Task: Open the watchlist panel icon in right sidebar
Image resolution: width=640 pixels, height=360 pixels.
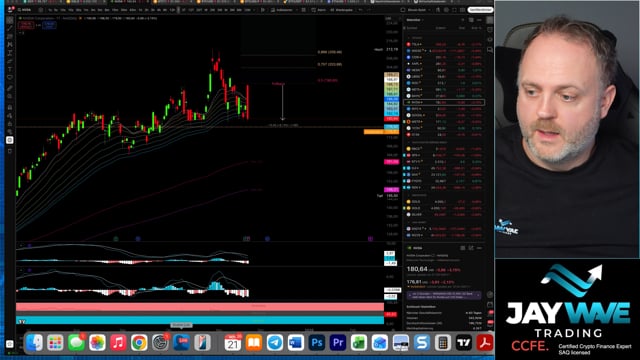Action: [x=490, y=20]
